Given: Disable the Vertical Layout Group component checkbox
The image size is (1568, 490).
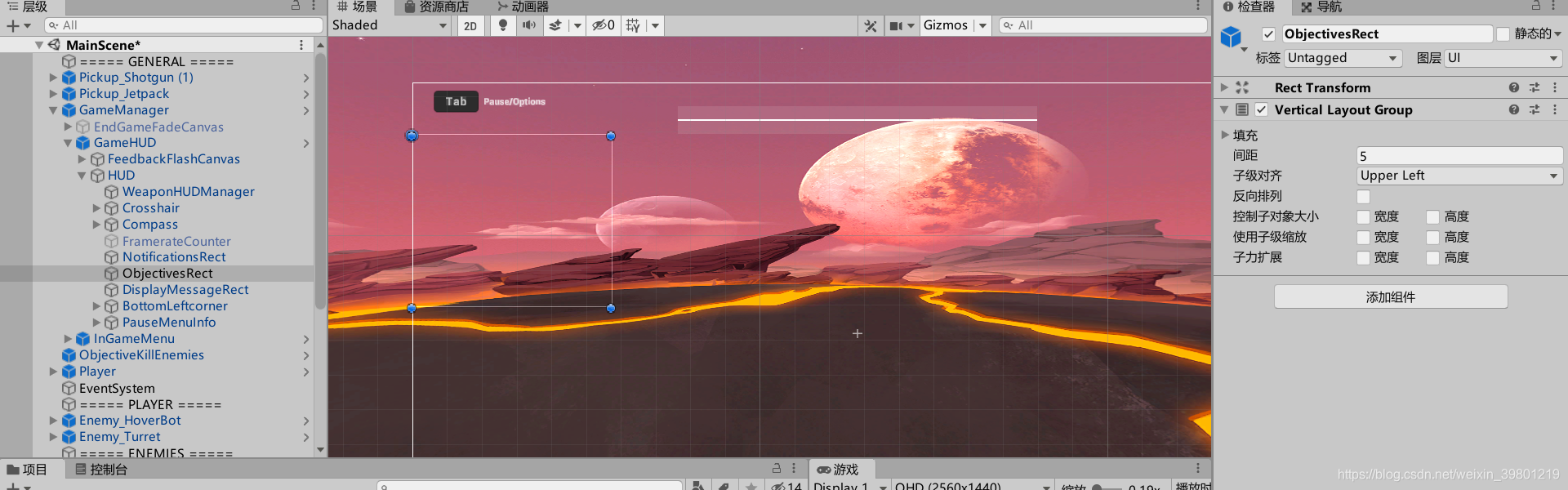Looking at the screenshot, I should (1262, 109).
